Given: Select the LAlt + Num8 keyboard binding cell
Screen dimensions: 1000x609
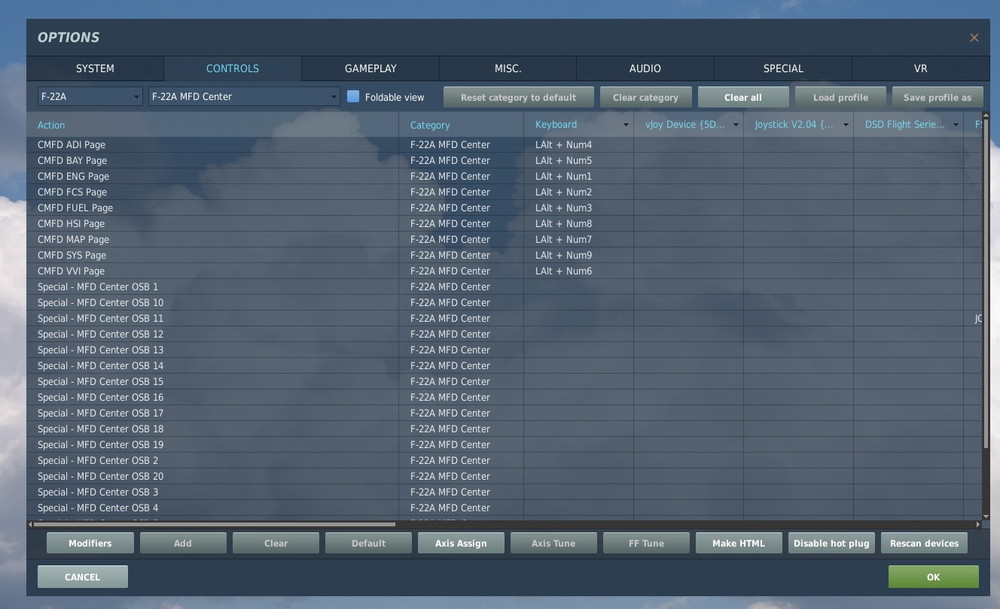Looking at the screenshot, I should [578, 224].
